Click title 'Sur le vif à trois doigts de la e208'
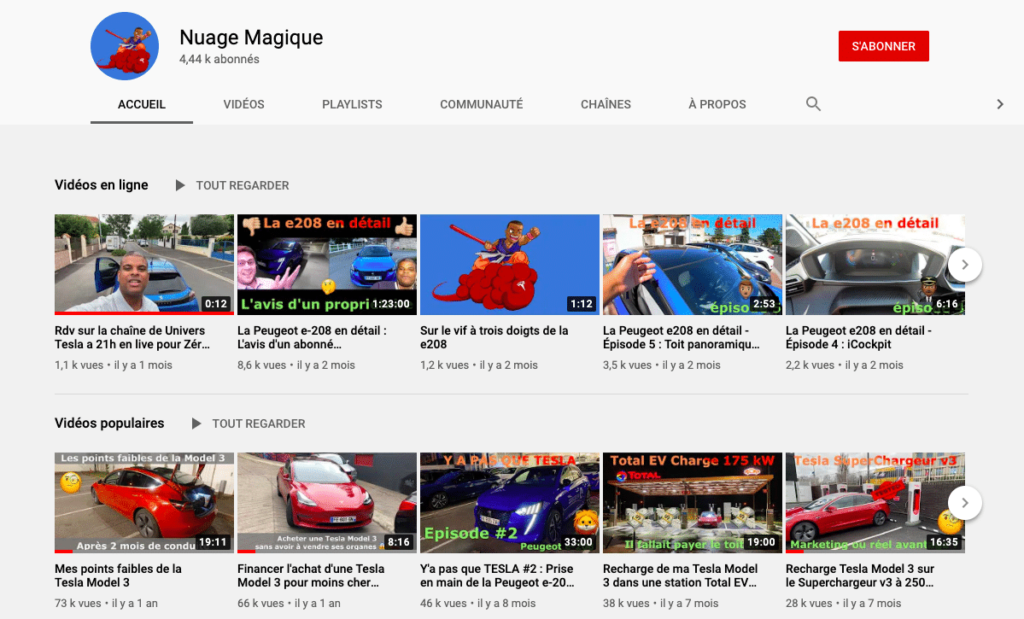Screen dimensions: 1024x619 coord(494,338)
